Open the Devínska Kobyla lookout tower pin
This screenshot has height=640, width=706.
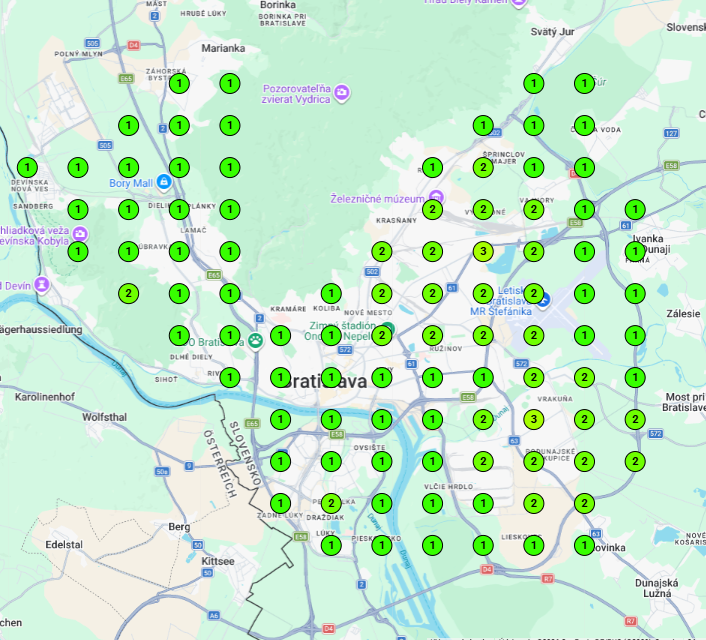80,234
